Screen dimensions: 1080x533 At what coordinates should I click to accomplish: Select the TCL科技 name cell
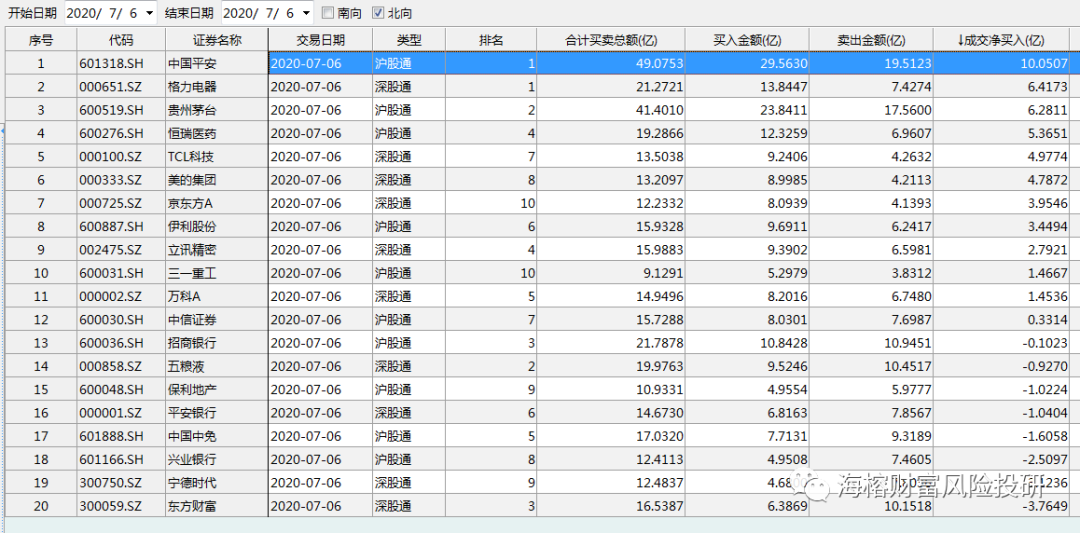[217, 157]
